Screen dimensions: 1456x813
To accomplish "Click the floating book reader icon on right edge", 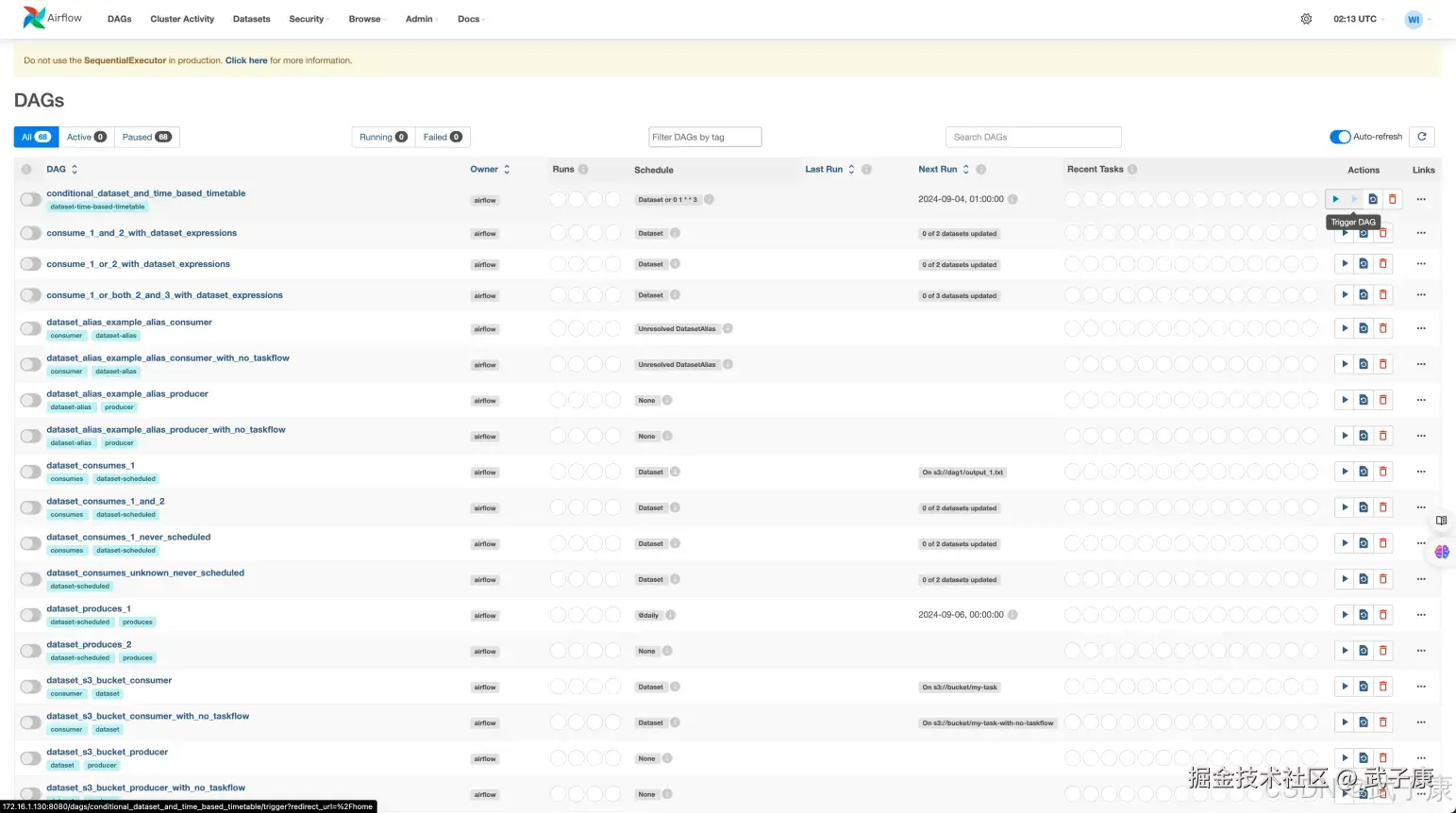I will 1441,520.
